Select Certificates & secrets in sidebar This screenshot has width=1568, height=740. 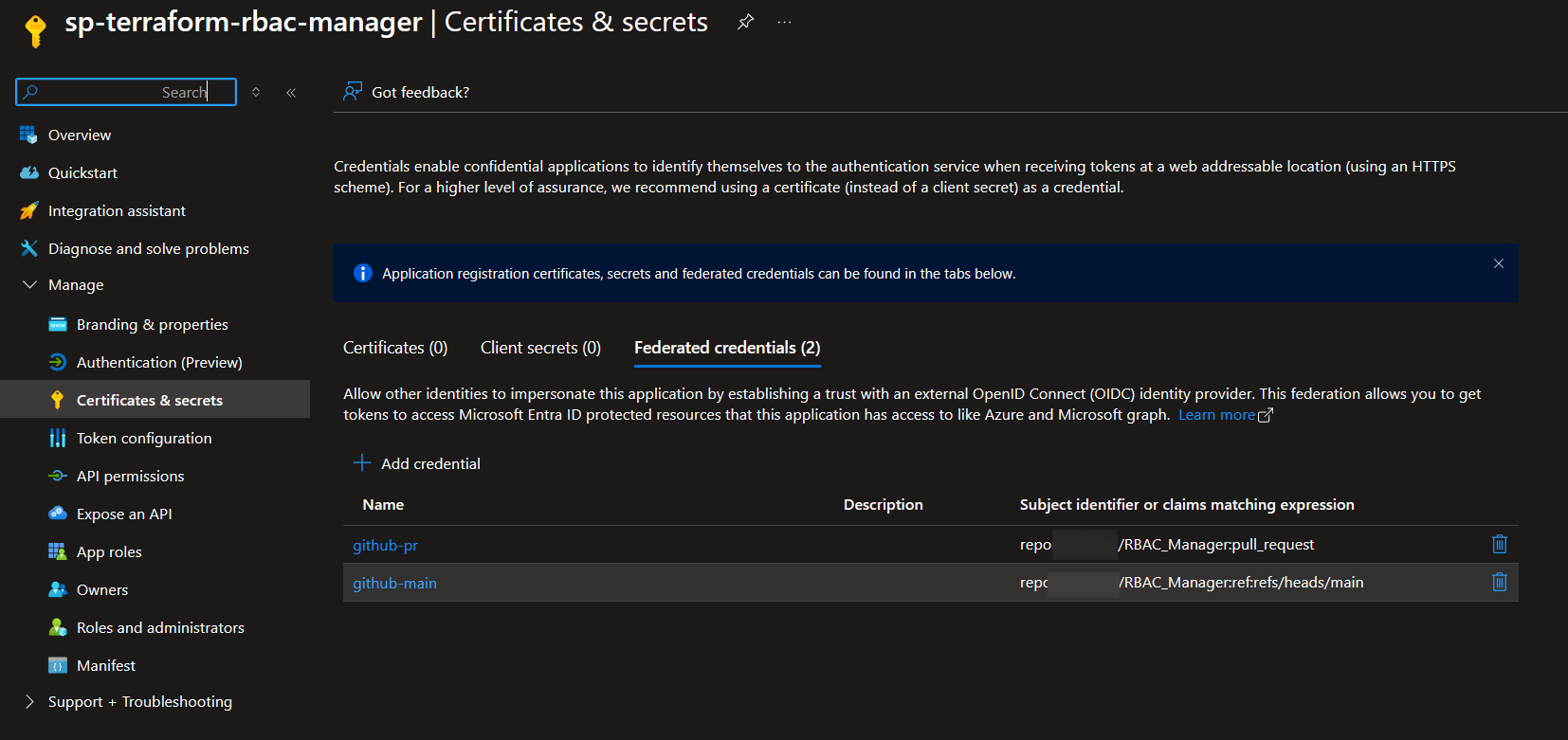[150, 400]
